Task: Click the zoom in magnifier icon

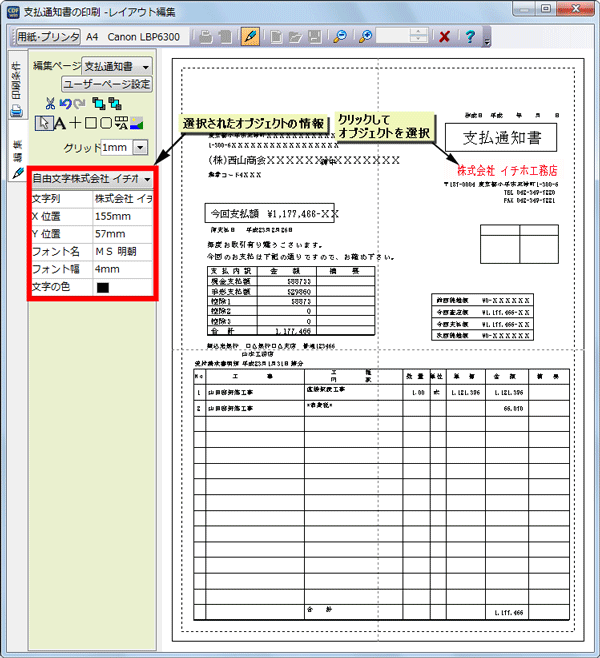Action: (367, 36)
